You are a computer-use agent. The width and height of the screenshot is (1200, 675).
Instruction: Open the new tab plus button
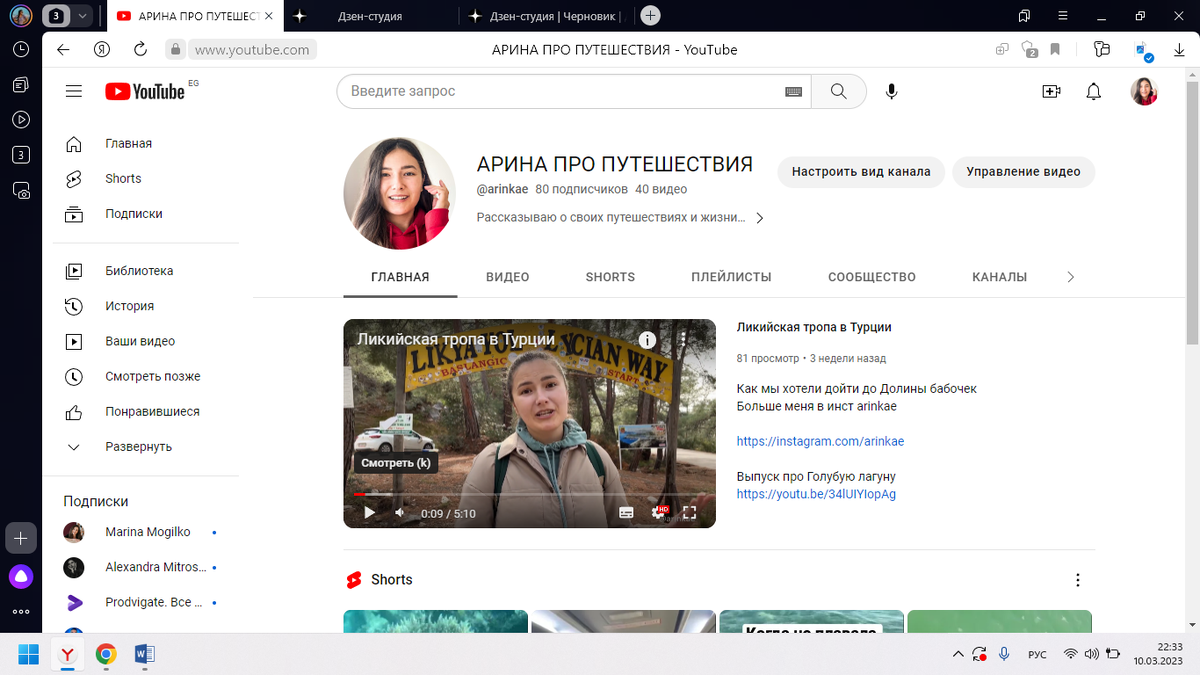pos(650,15)
